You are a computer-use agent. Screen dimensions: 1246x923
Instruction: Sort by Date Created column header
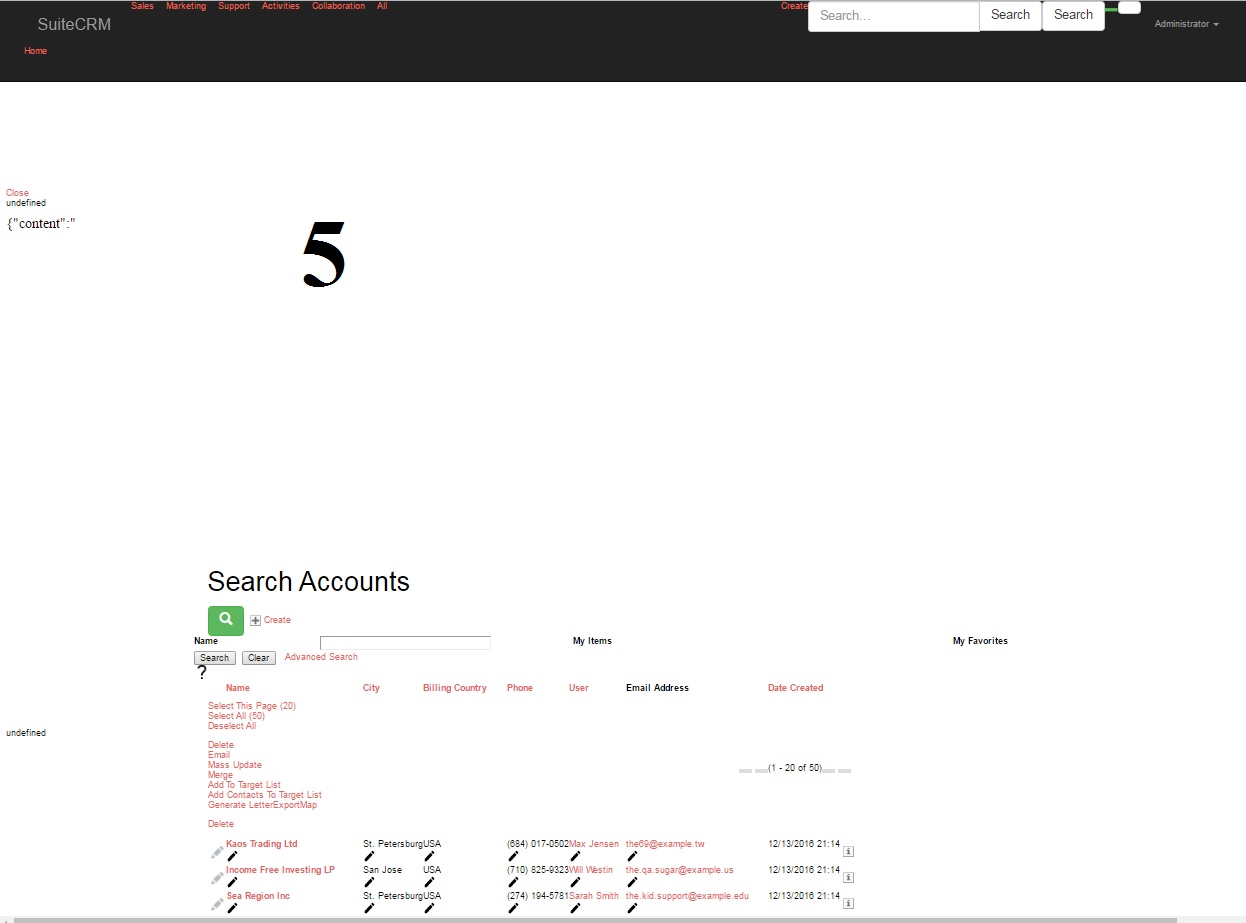tap(796, 688)
